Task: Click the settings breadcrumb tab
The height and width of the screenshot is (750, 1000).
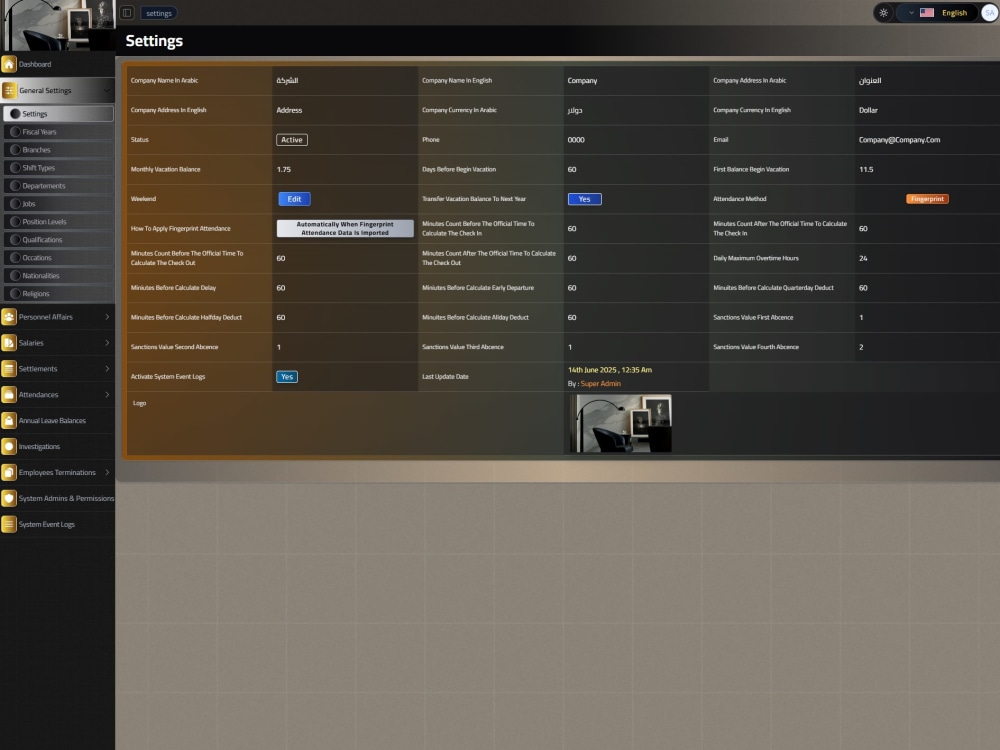Action: point(159,13)
